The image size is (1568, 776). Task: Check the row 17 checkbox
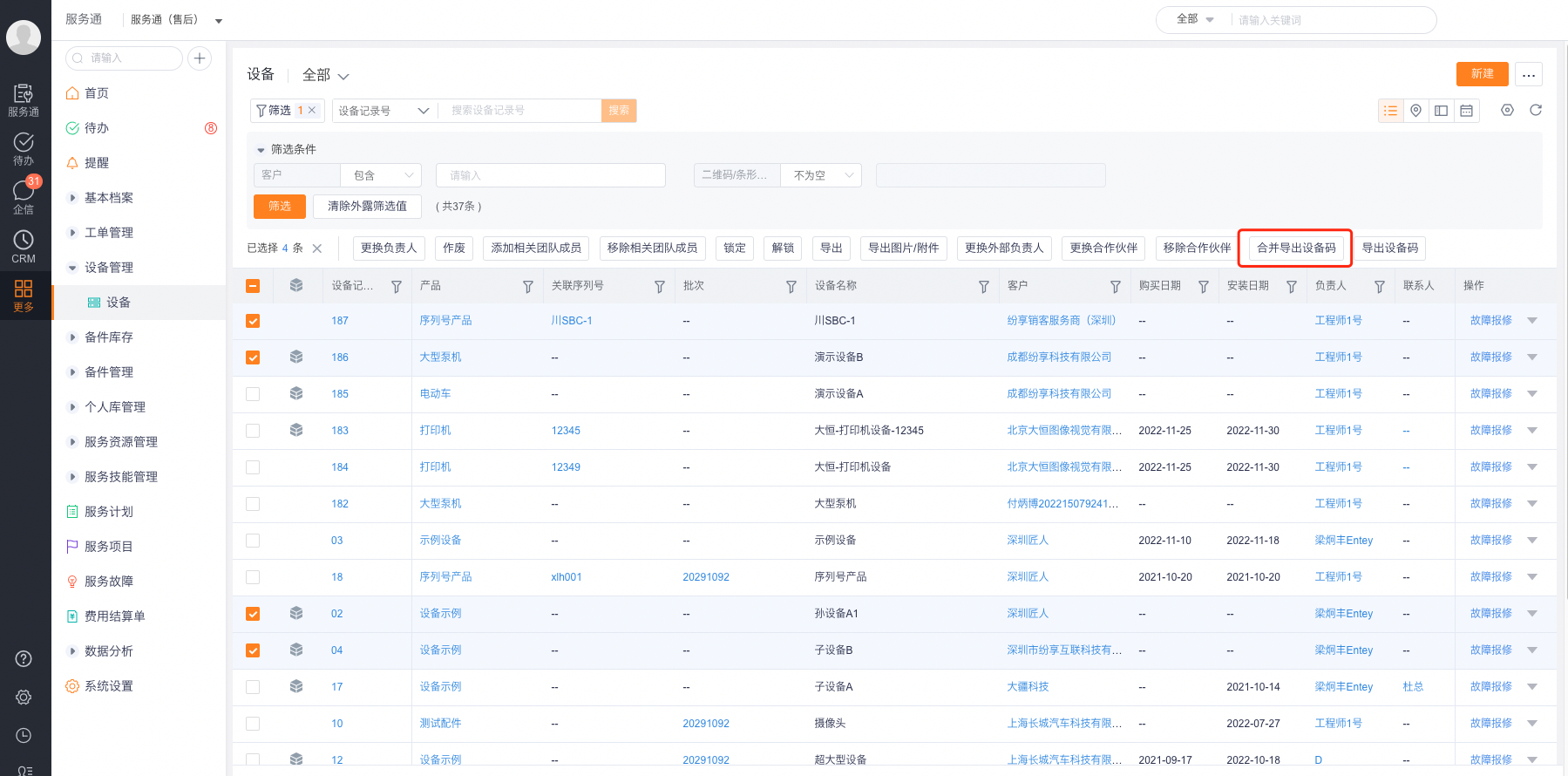pos(253,687)
